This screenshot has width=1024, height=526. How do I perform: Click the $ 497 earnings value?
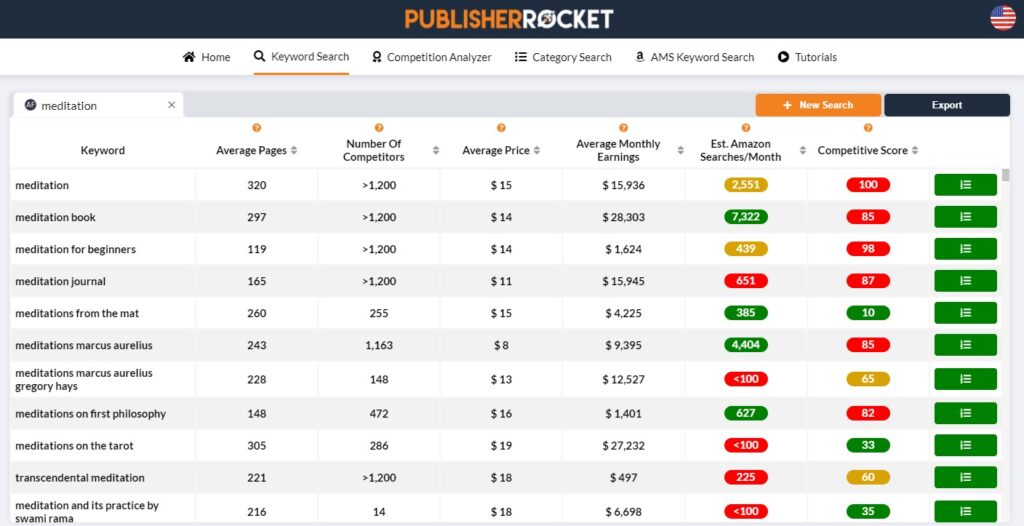point(623,478)
